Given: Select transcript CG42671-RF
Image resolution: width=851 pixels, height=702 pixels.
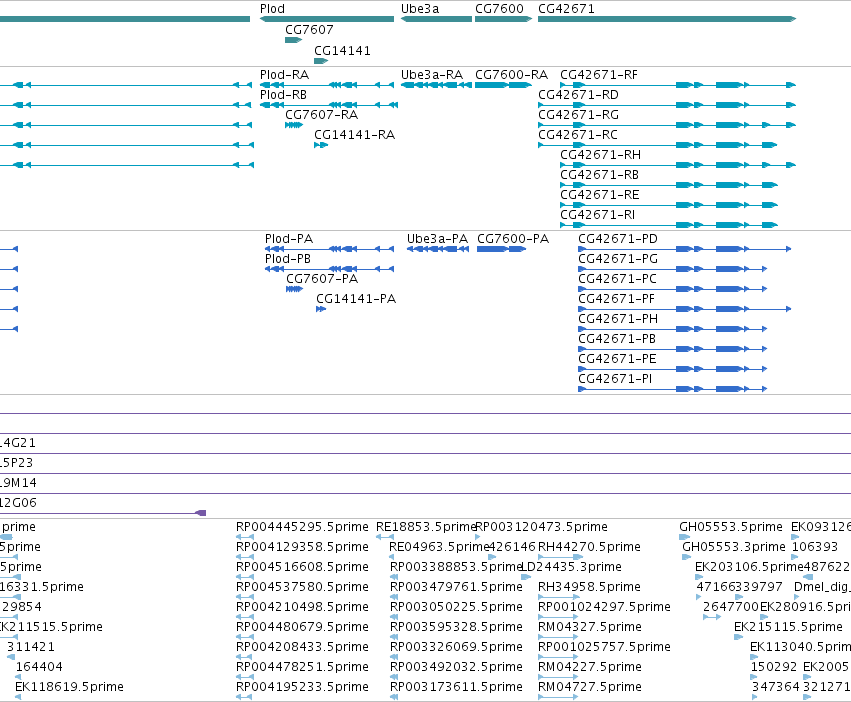Looking at the screenshot, I should (599, 74).
